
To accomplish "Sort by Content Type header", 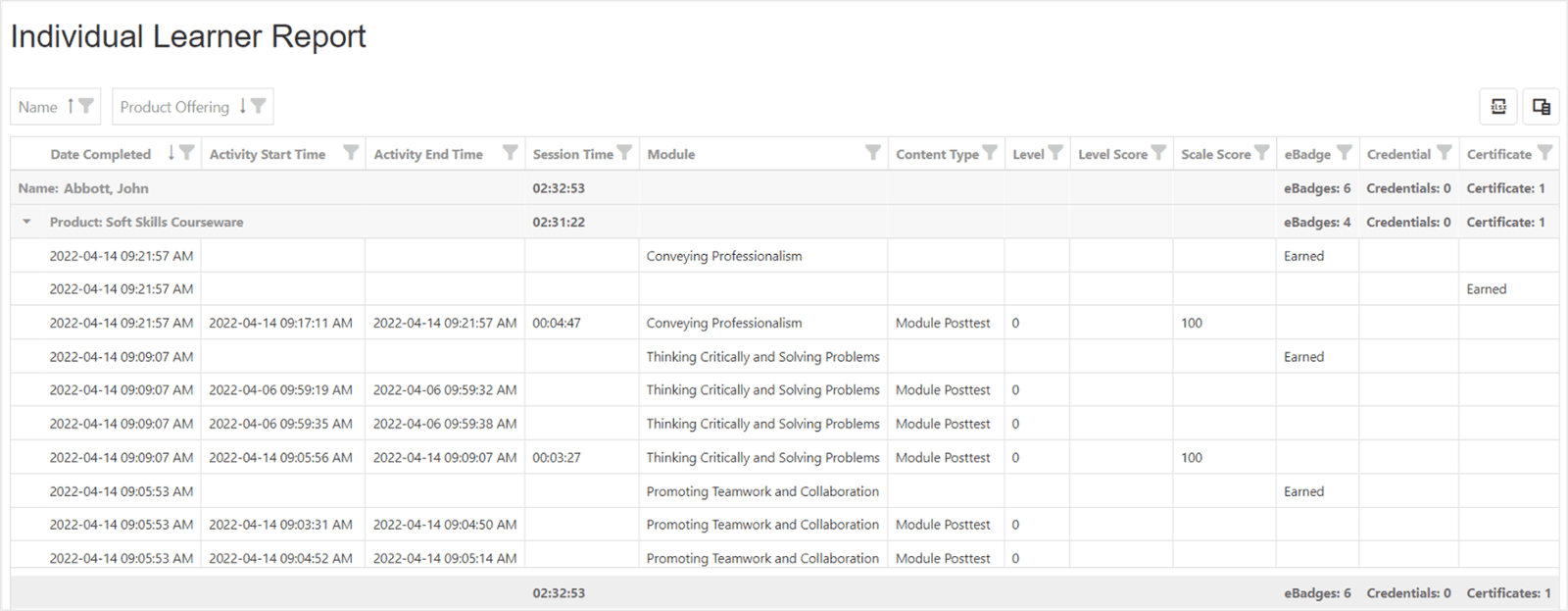I will click(937, 154).
